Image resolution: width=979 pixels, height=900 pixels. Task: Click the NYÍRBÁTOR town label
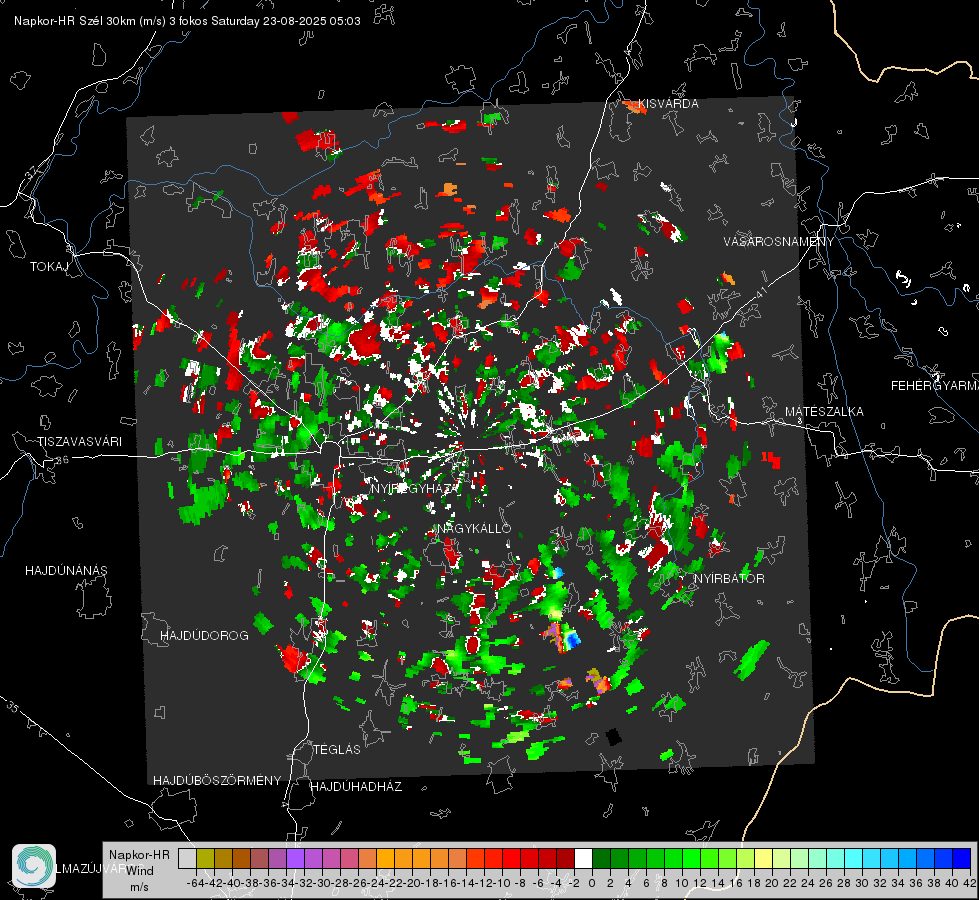729,579
